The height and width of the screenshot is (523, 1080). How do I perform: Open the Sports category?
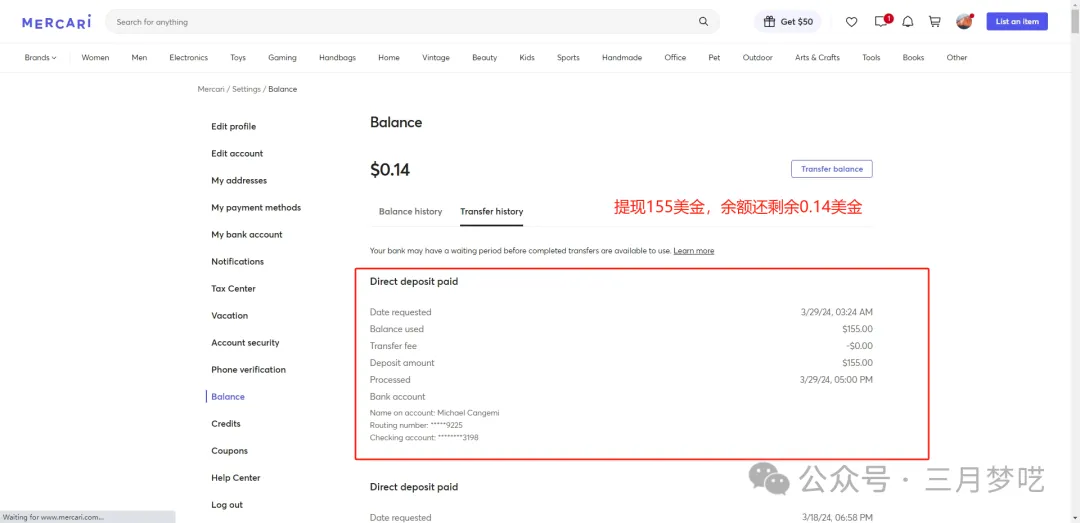(568, 58)
